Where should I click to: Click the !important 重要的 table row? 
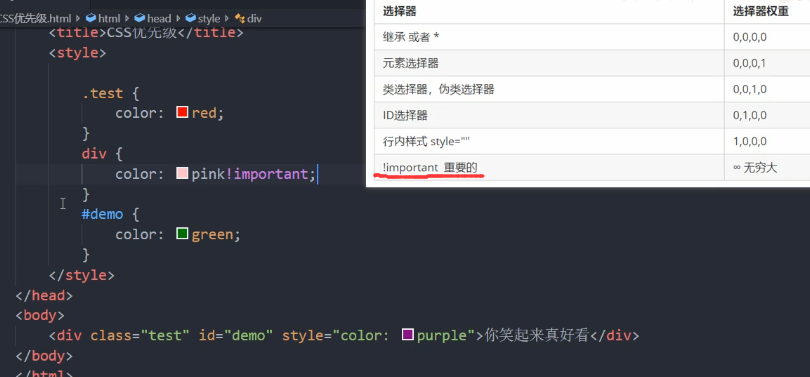tap(591, 168)
